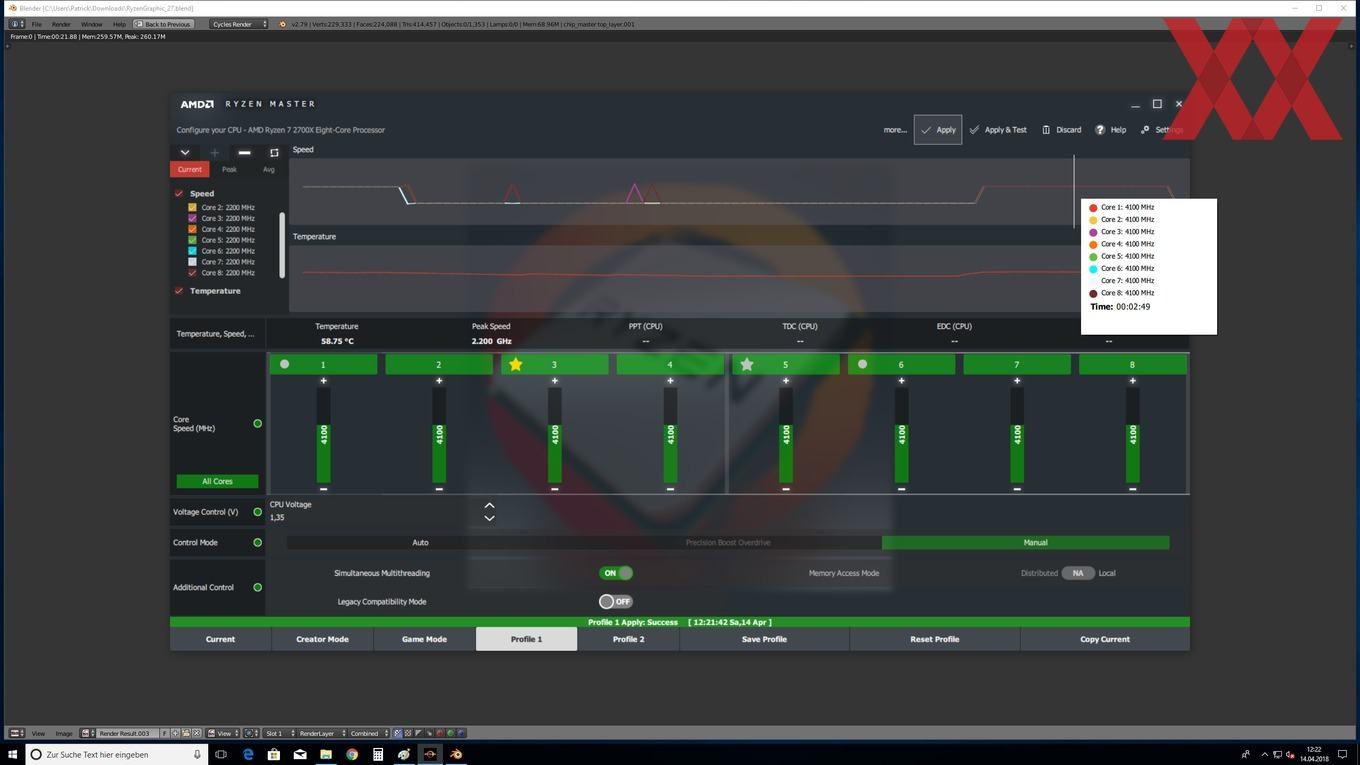This screenshot has height=765, width=1360.
Task: Show Avg graph values
Action: click(x=268, y=169)
